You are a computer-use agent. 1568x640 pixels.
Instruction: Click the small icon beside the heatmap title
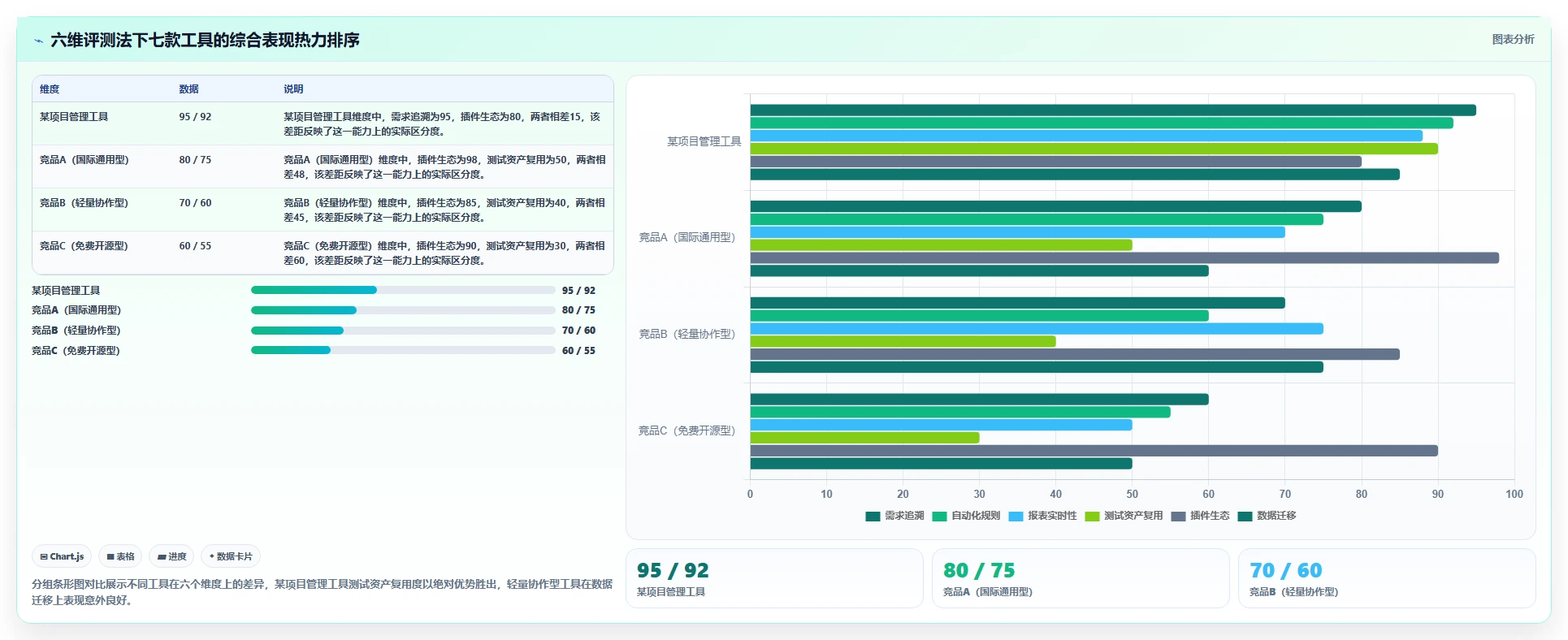(38, 41)
